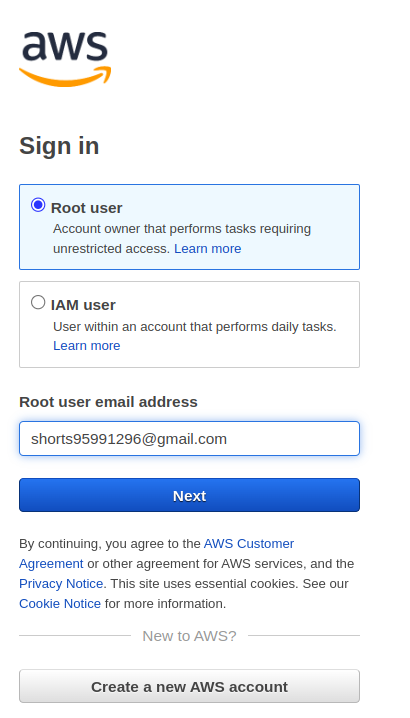The image size is (410, 718).
Task: Select the Root user radio button
Action: click(x=38, y=205)
